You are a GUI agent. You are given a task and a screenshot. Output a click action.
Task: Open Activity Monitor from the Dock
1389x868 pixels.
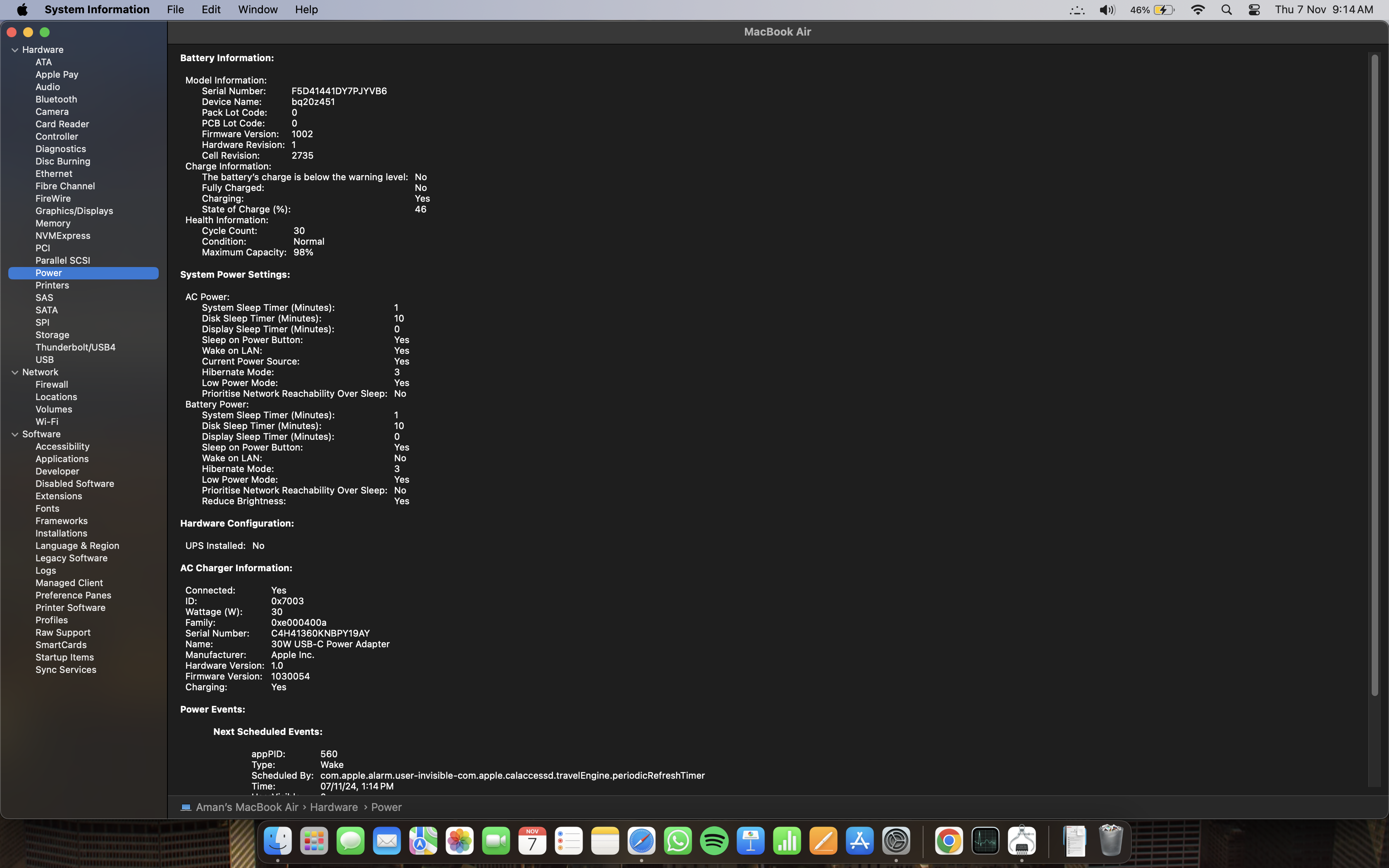[x=986, y=842]
